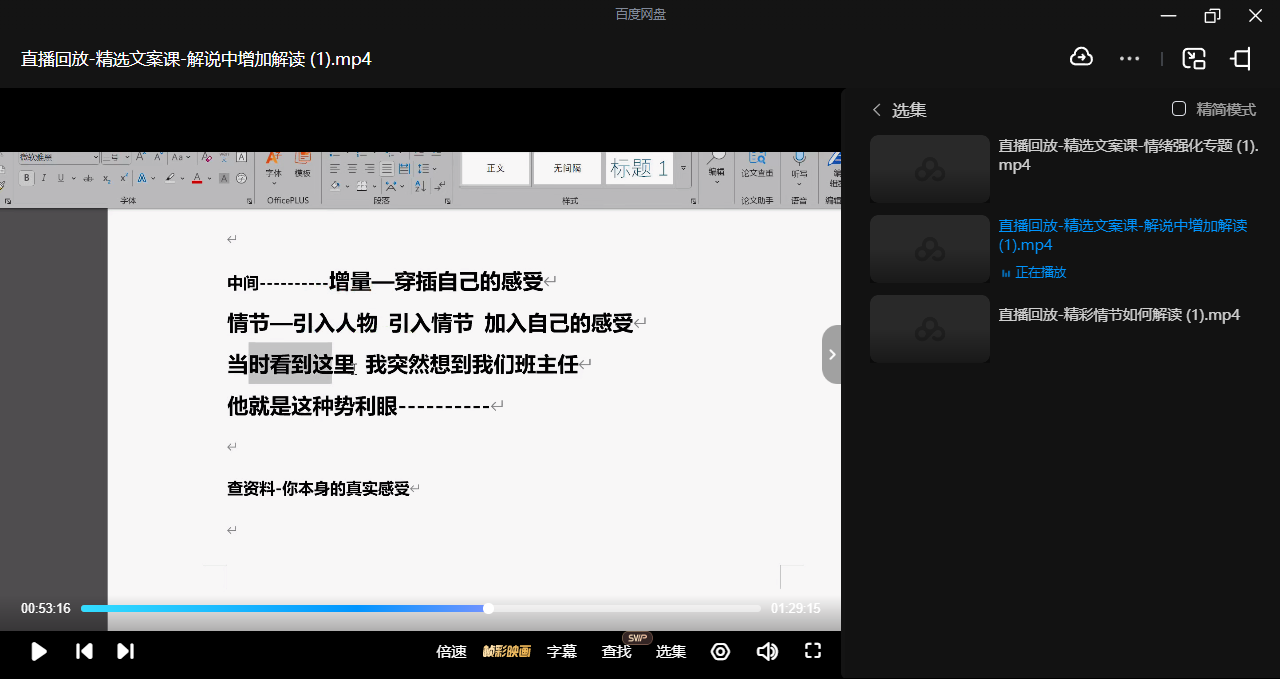Skip to next video
Viewport: 1280px width, 679px height.
(x=125, y=652)
